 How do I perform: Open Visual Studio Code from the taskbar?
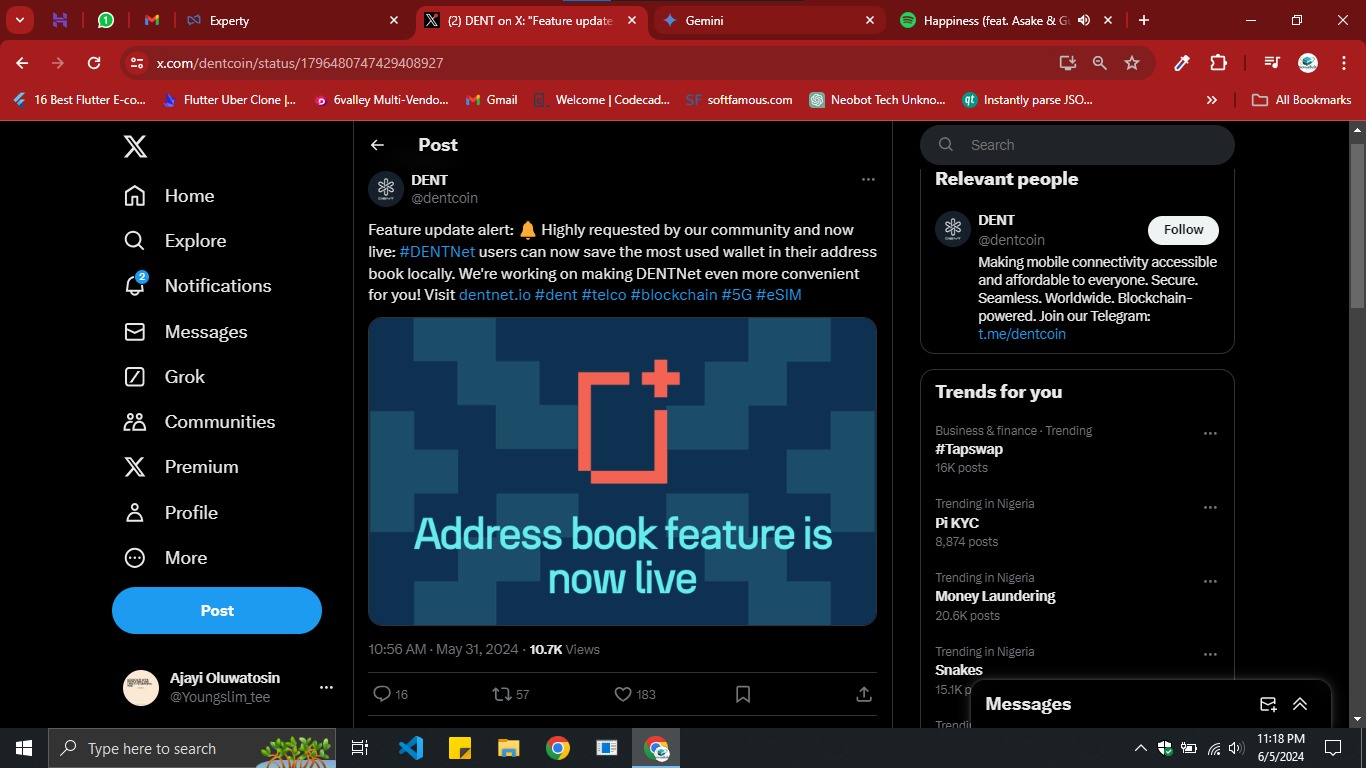click(x=411, y=748)
